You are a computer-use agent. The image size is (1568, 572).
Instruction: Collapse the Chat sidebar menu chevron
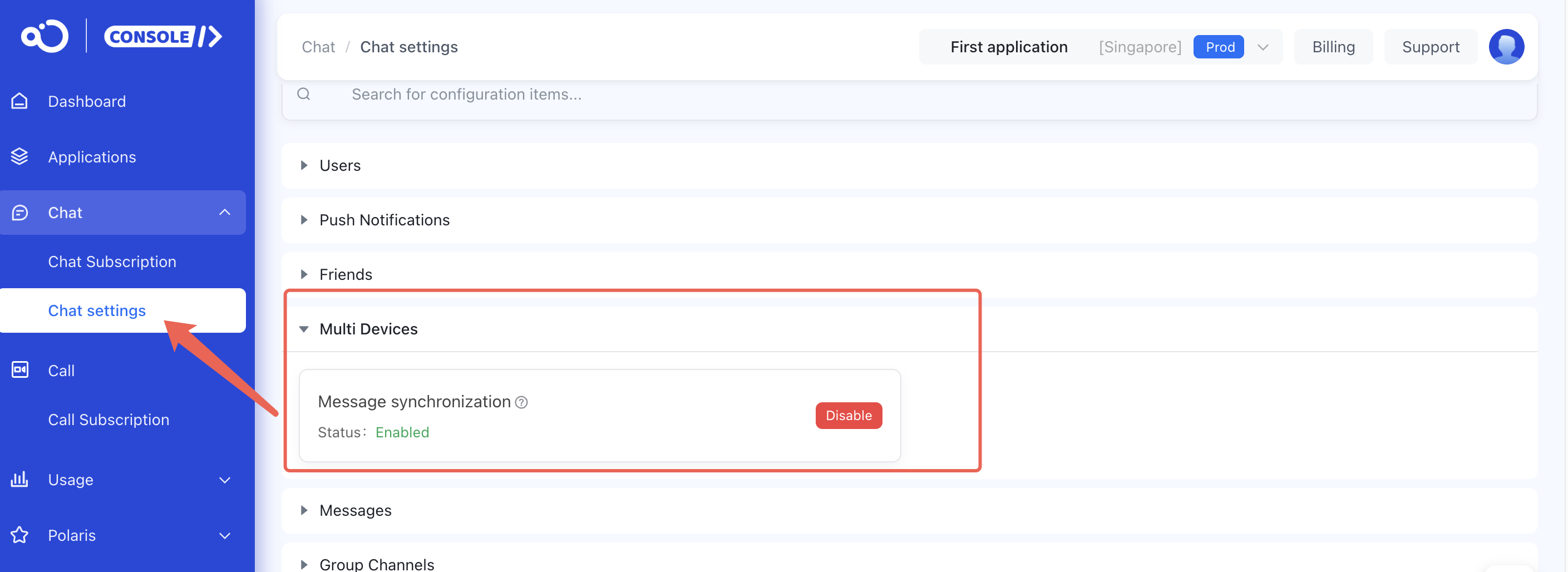pos(225,213)
